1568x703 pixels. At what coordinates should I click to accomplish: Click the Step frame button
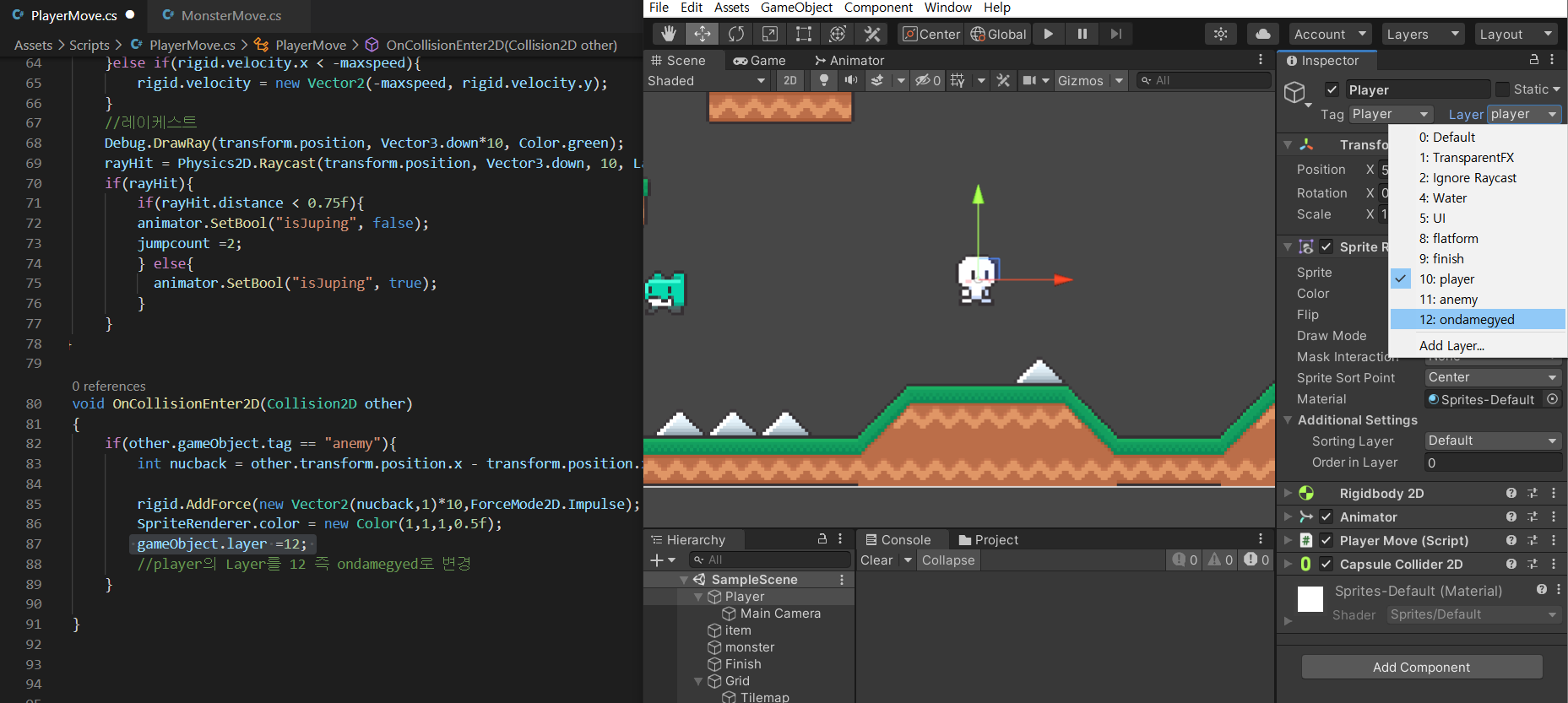tap(1115, 34)
